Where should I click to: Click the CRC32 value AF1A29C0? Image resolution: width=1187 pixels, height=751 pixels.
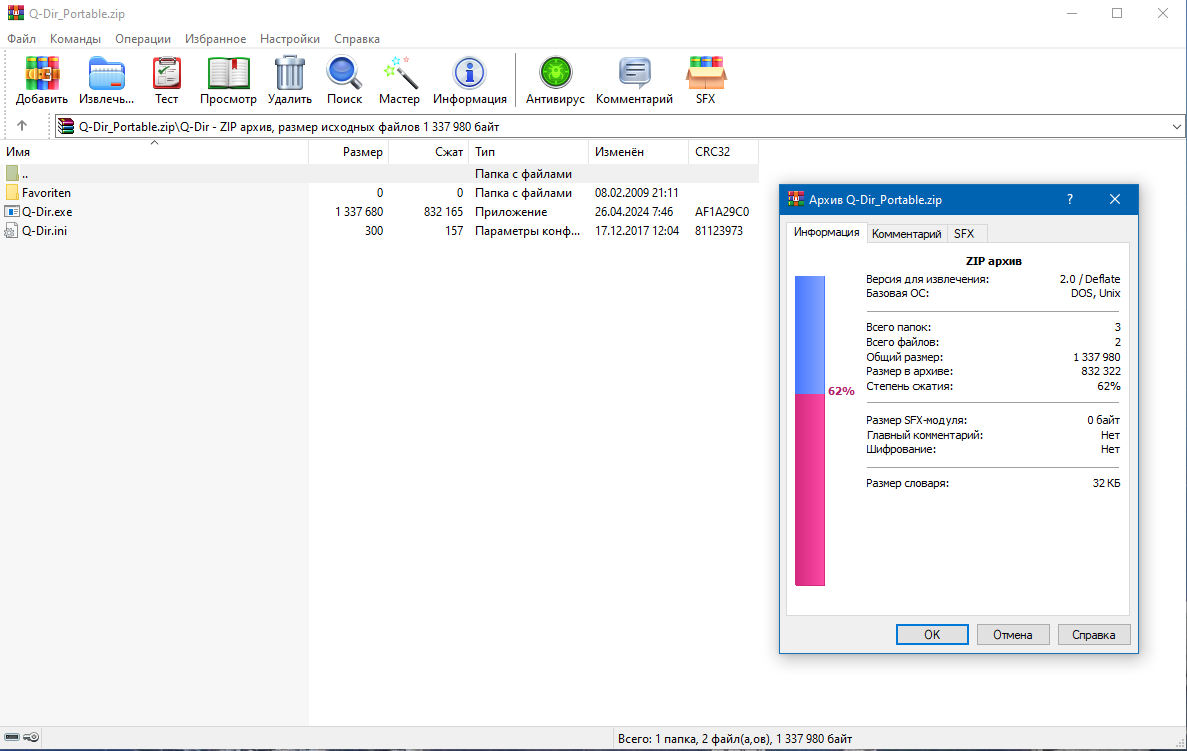pos(722,212)
